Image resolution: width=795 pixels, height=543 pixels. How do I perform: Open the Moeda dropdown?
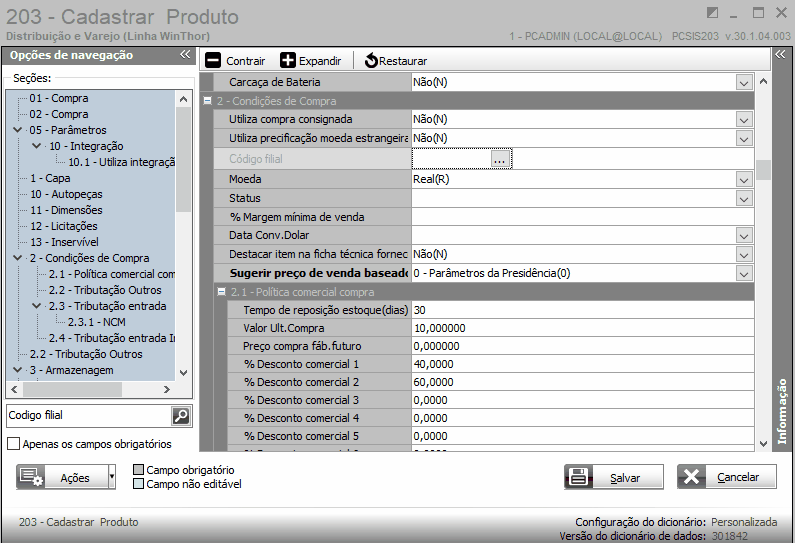pos(744,179)
